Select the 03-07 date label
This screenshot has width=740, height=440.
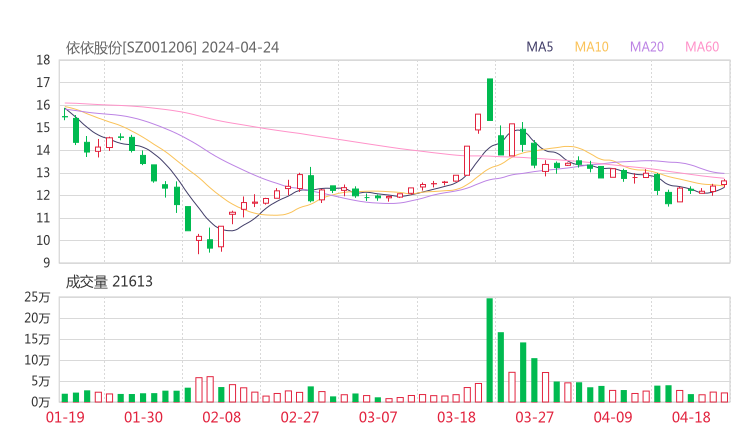(378, 418)
